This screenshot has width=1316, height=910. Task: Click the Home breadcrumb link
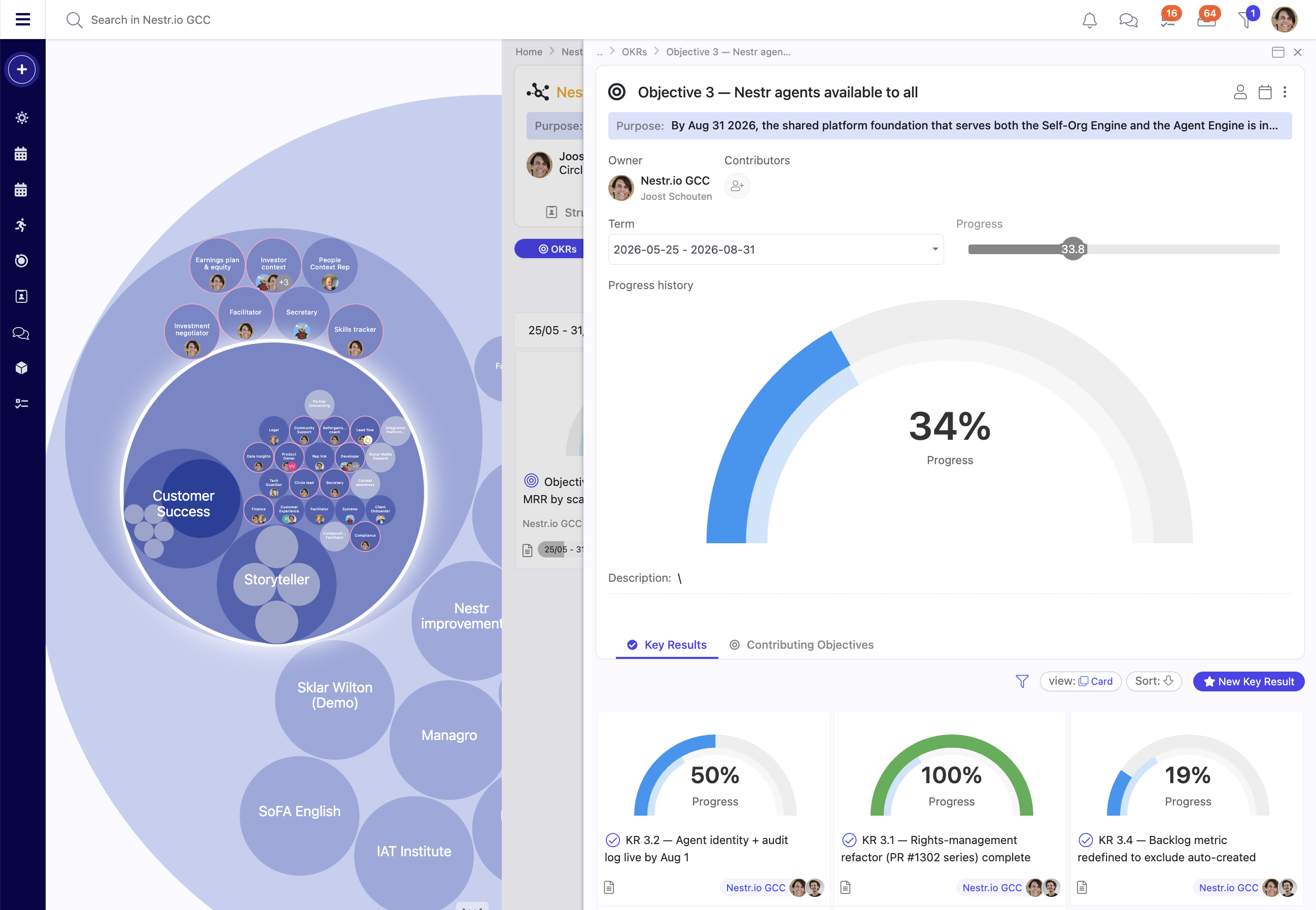529,52
